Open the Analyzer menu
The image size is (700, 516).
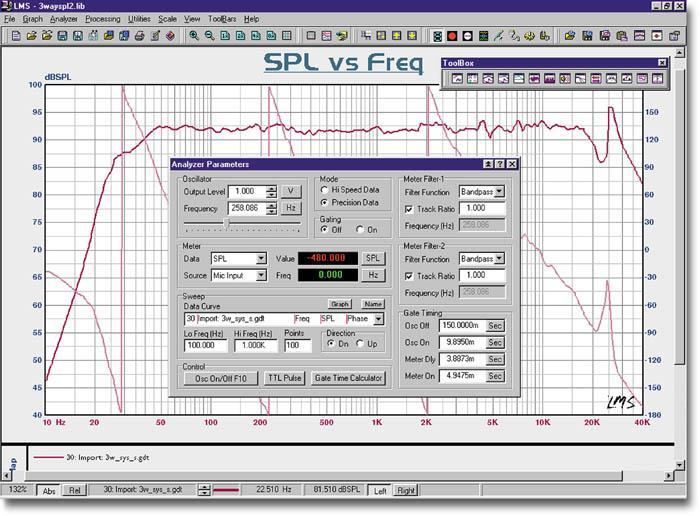point(63,19)
